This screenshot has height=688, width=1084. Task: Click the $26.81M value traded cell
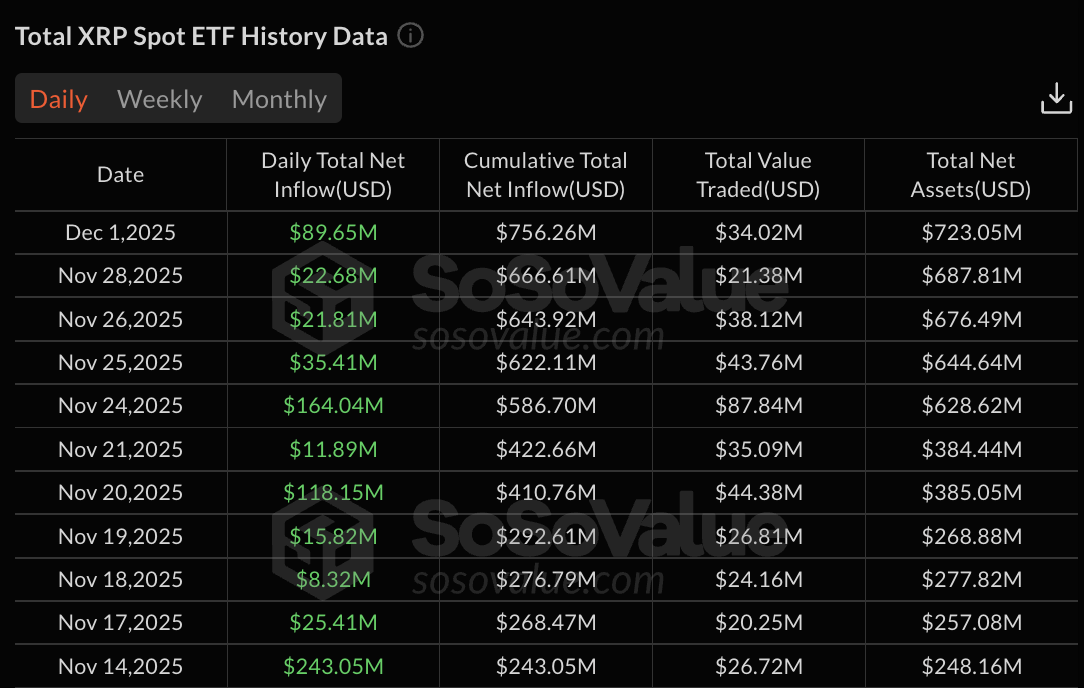[758, 536]
